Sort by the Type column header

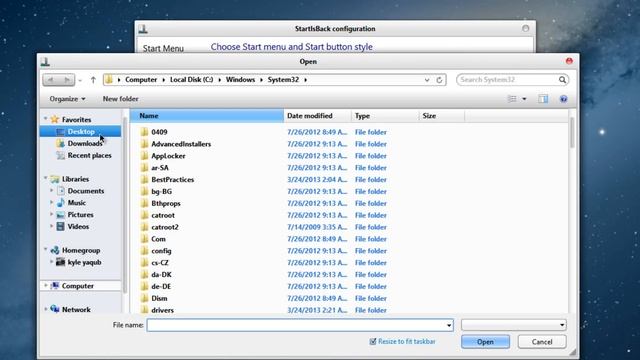(x=385, y=116)
